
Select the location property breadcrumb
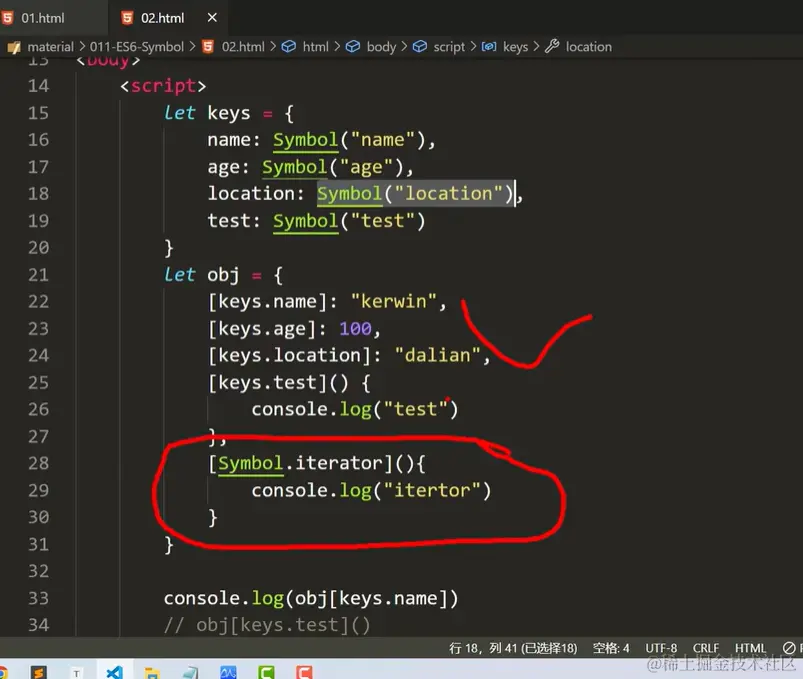[x=588, y=47]
